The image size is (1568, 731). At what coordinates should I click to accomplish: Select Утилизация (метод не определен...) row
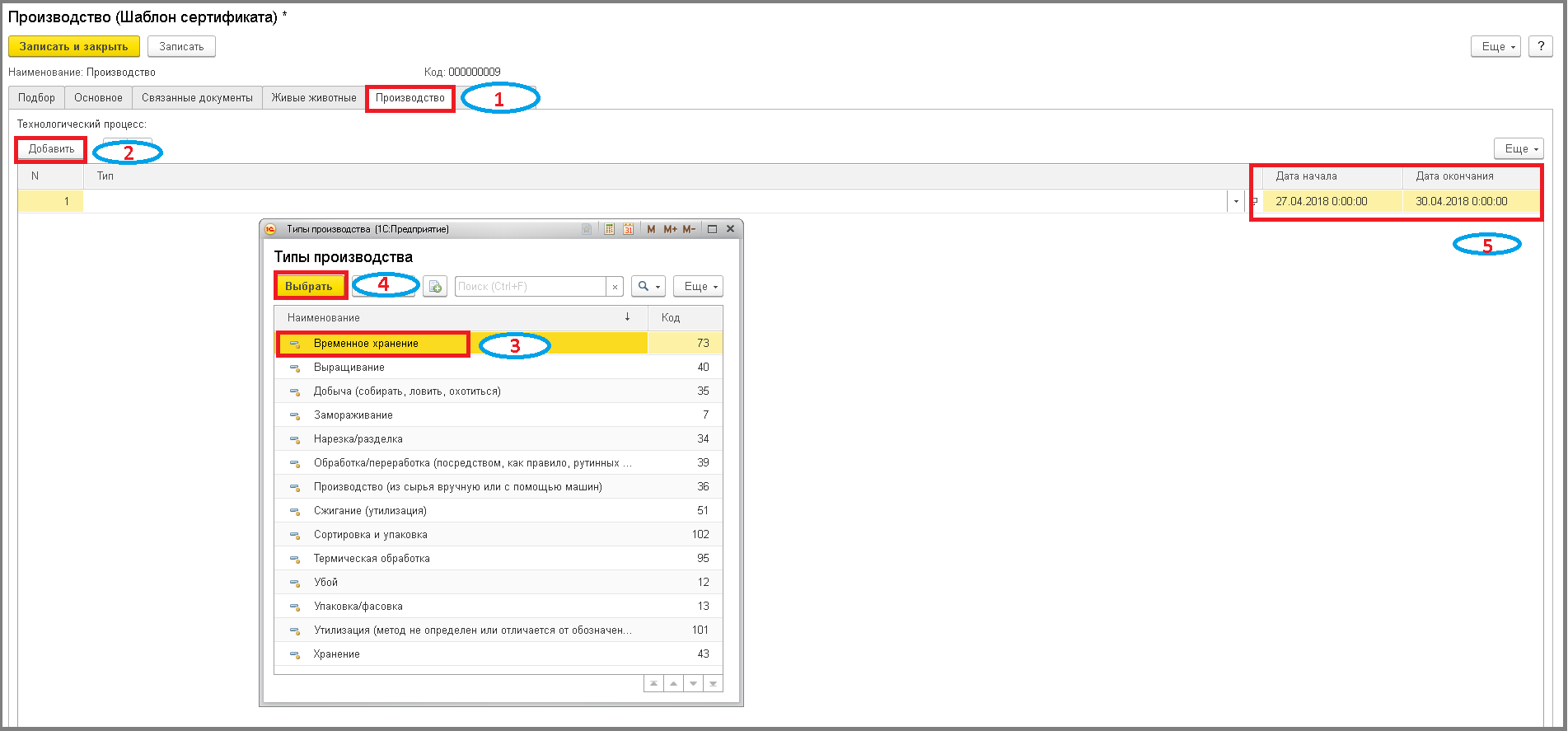pyautogui.click(x=498, y=630)
